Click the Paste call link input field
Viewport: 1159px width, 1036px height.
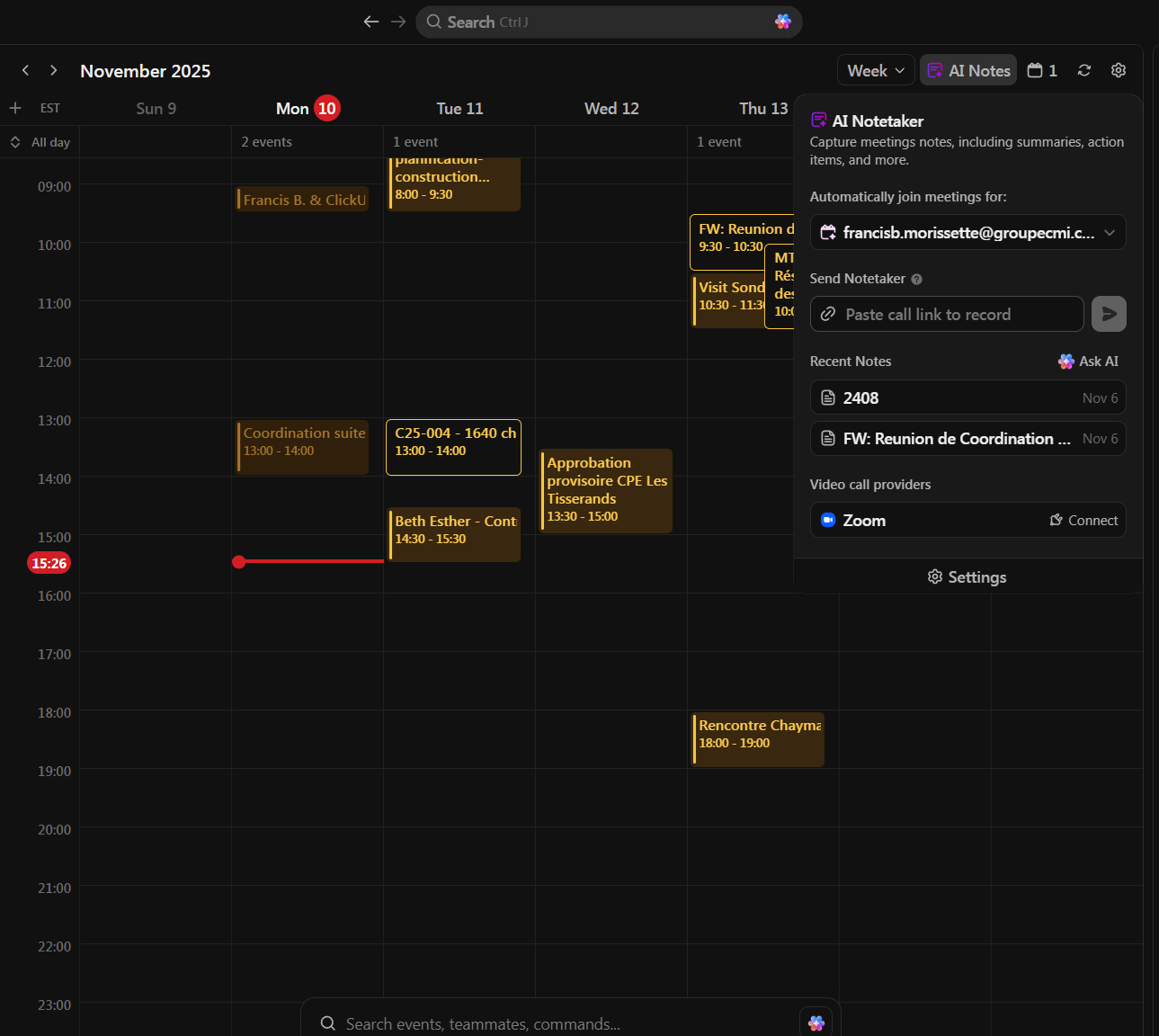point(947,314)
